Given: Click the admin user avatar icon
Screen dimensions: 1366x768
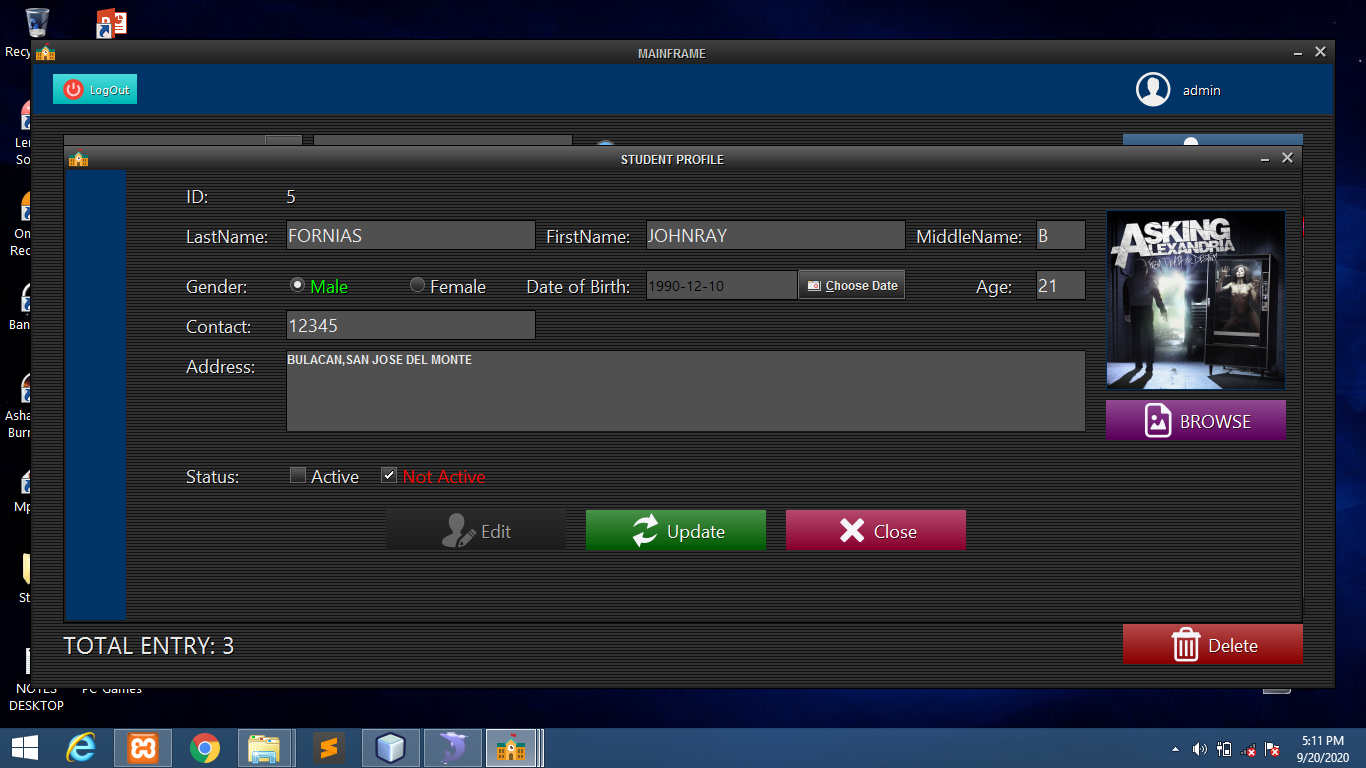Looking at the screenshot, I should pos(1153,90).
